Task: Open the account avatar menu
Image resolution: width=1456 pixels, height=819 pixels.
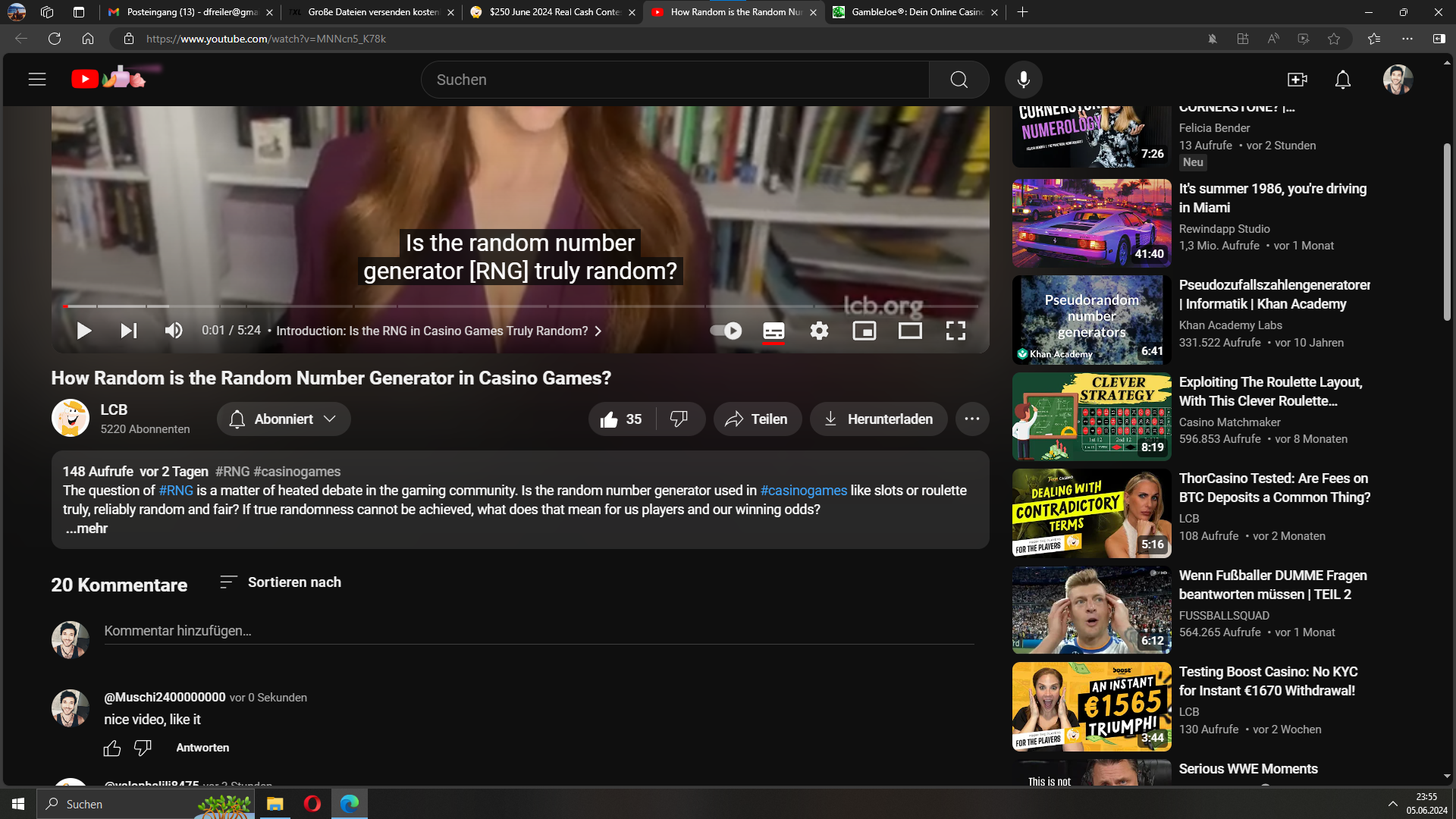Action: click(x=1398, y=80)
